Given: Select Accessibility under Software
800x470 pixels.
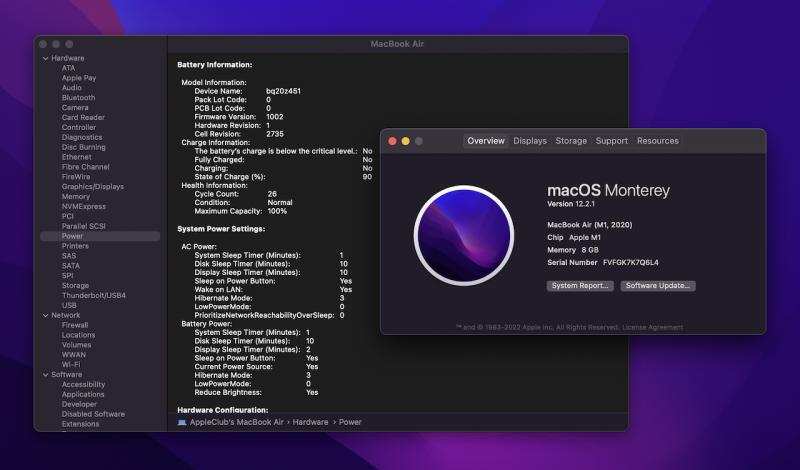Looking at the screenshot, I should 83,385.
